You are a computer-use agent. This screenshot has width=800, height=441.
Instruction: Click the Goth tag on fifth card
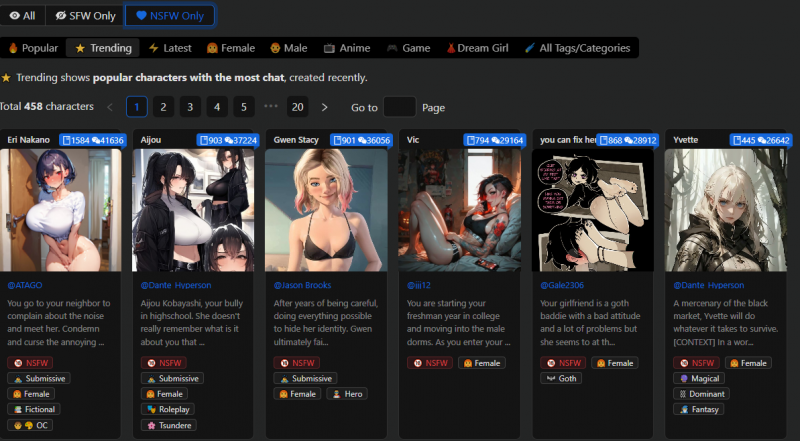561,378
